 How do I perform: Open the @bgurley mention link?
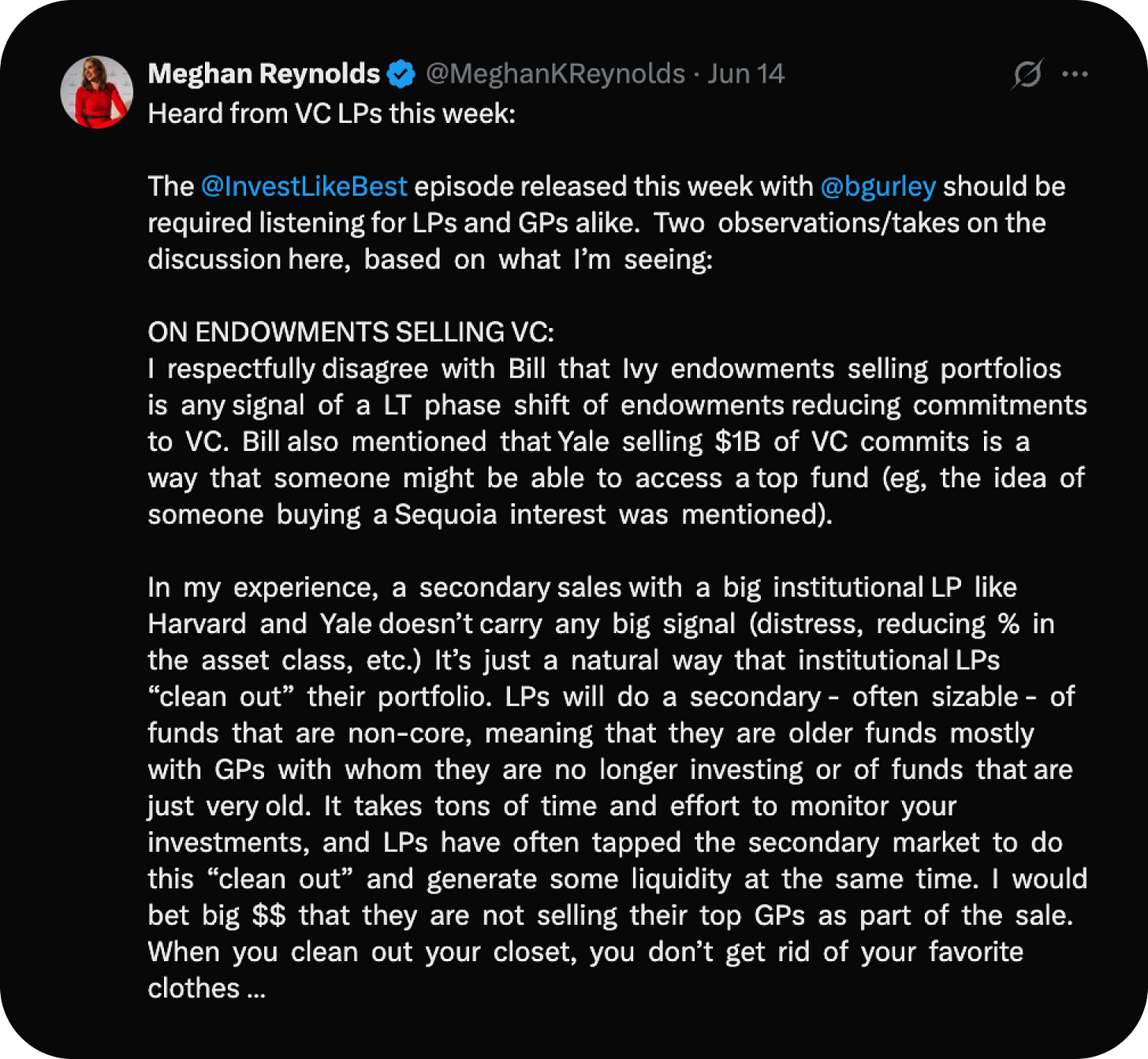coord(878,187)
